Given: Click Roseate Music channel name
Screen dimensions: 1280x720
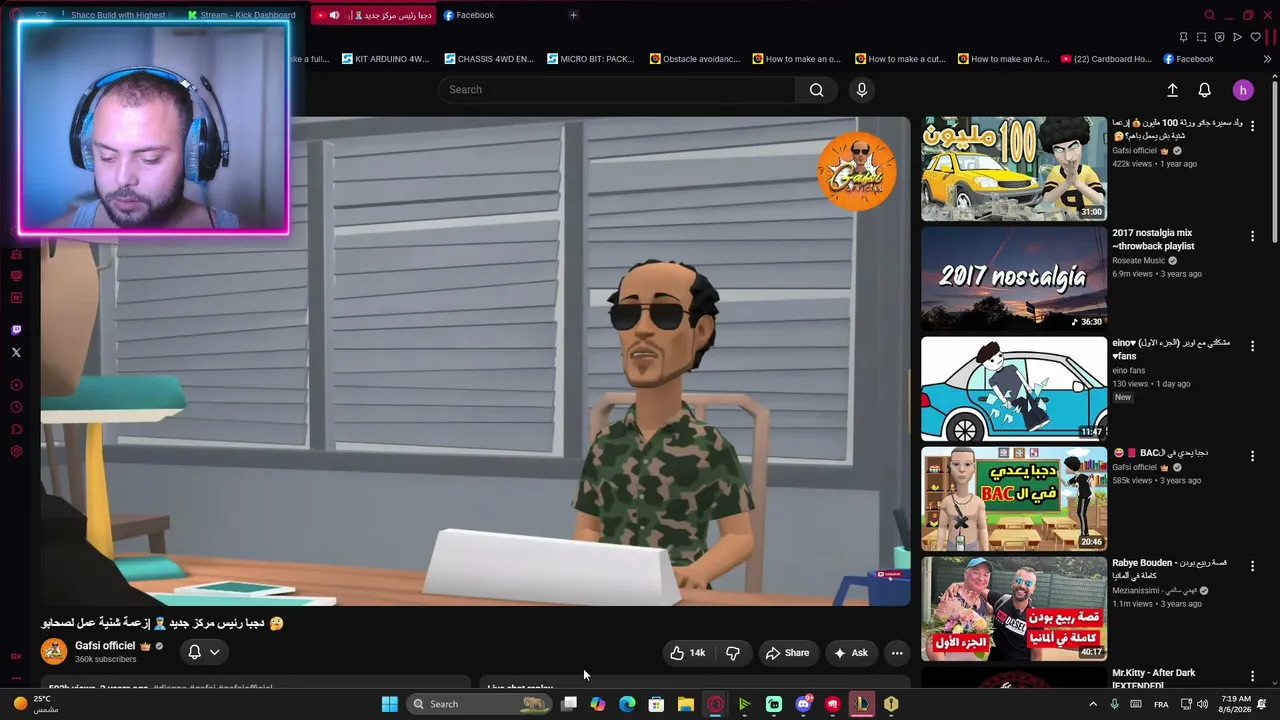Looking at the screenshot, I should tap(1139, 261).
